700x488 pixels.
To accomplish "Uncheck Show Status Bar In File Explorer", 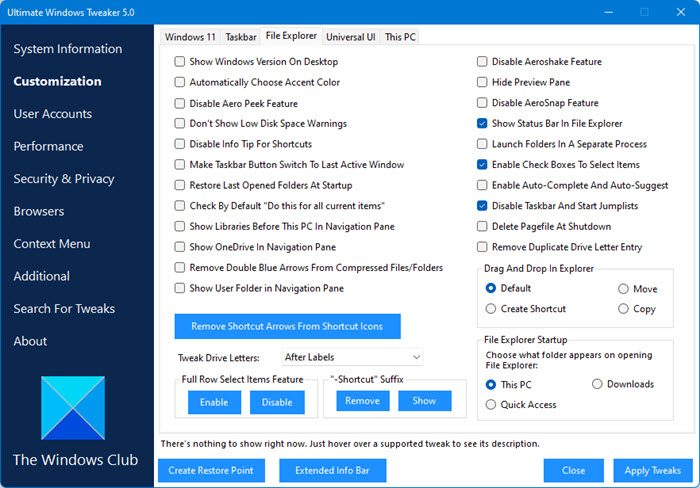I will tap(482, 124).
